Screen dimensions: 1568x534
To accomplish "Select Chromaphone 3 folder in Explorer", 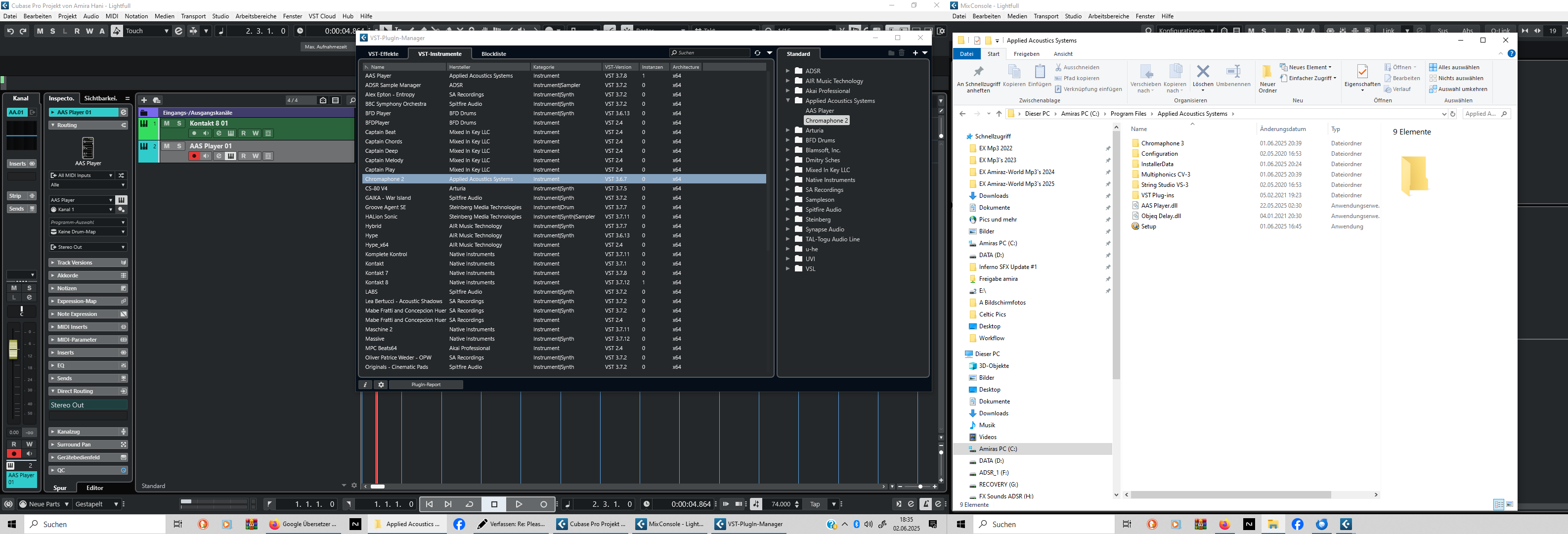I will tap(1162, 144).
